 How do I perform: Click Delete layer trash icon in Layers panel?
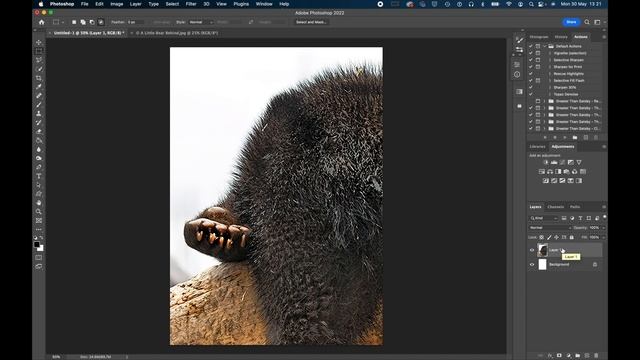pyautogui.click(x=596, y=356)
